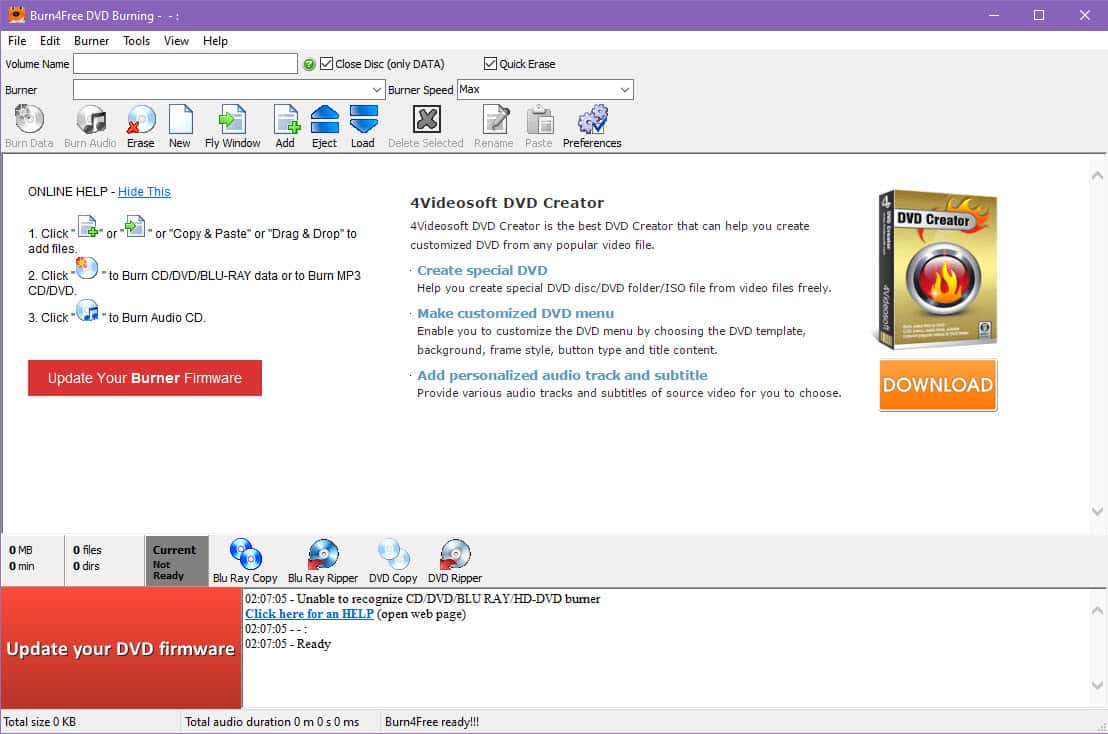Click the green icon beside Volume Name
The image size is (1108, 734).
309,64
